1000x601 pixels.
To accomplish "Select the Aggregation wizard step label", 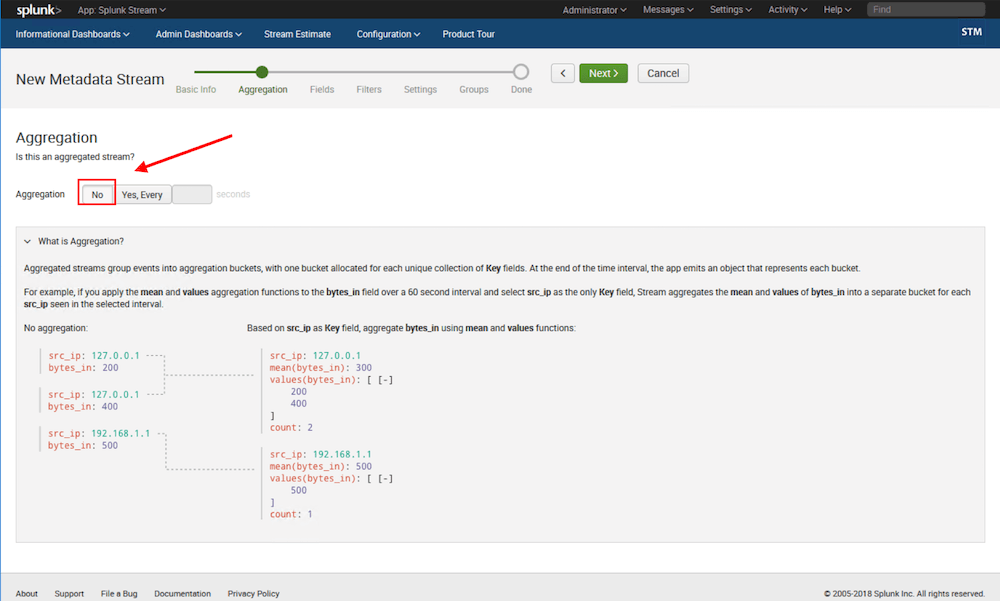I will [263, 89].
